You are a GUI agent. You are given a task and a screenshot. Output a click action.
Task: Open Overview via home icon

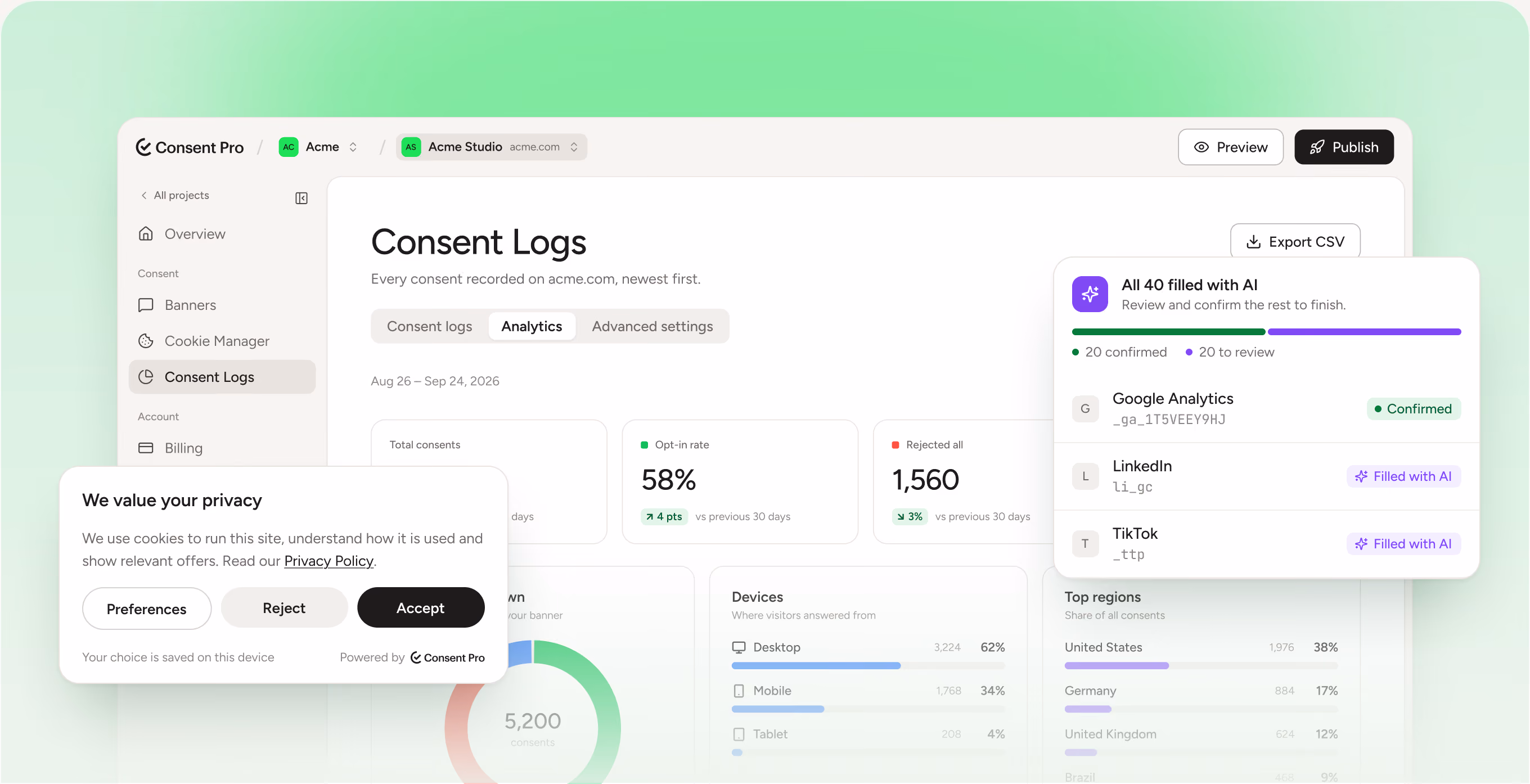[x=146, y=233]
